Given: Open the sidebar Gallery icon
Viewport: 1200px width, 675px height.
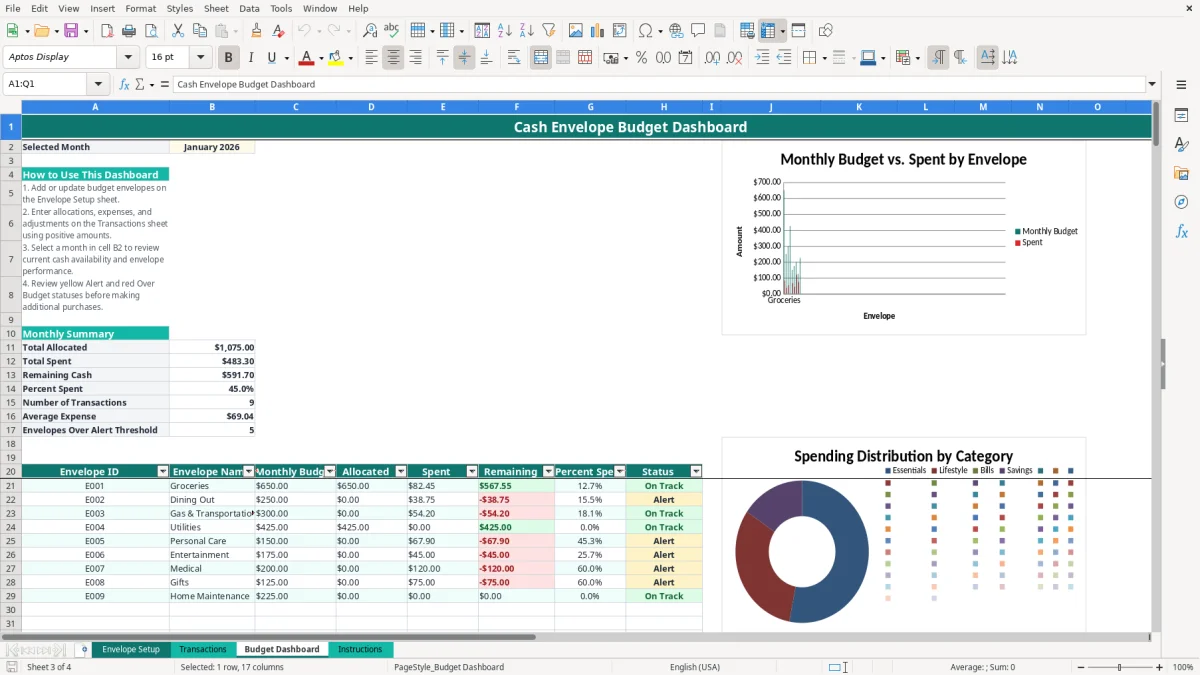Looking at the screenshot, I should (x=1181, y=173).
